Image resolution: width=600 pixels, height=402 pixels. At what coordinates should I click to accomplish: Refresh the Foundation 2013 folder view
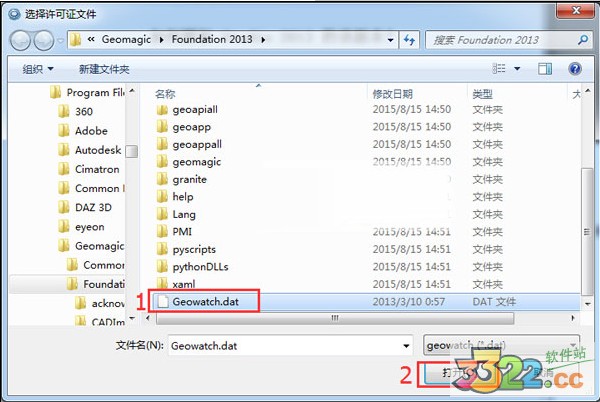tap(409, 40)
